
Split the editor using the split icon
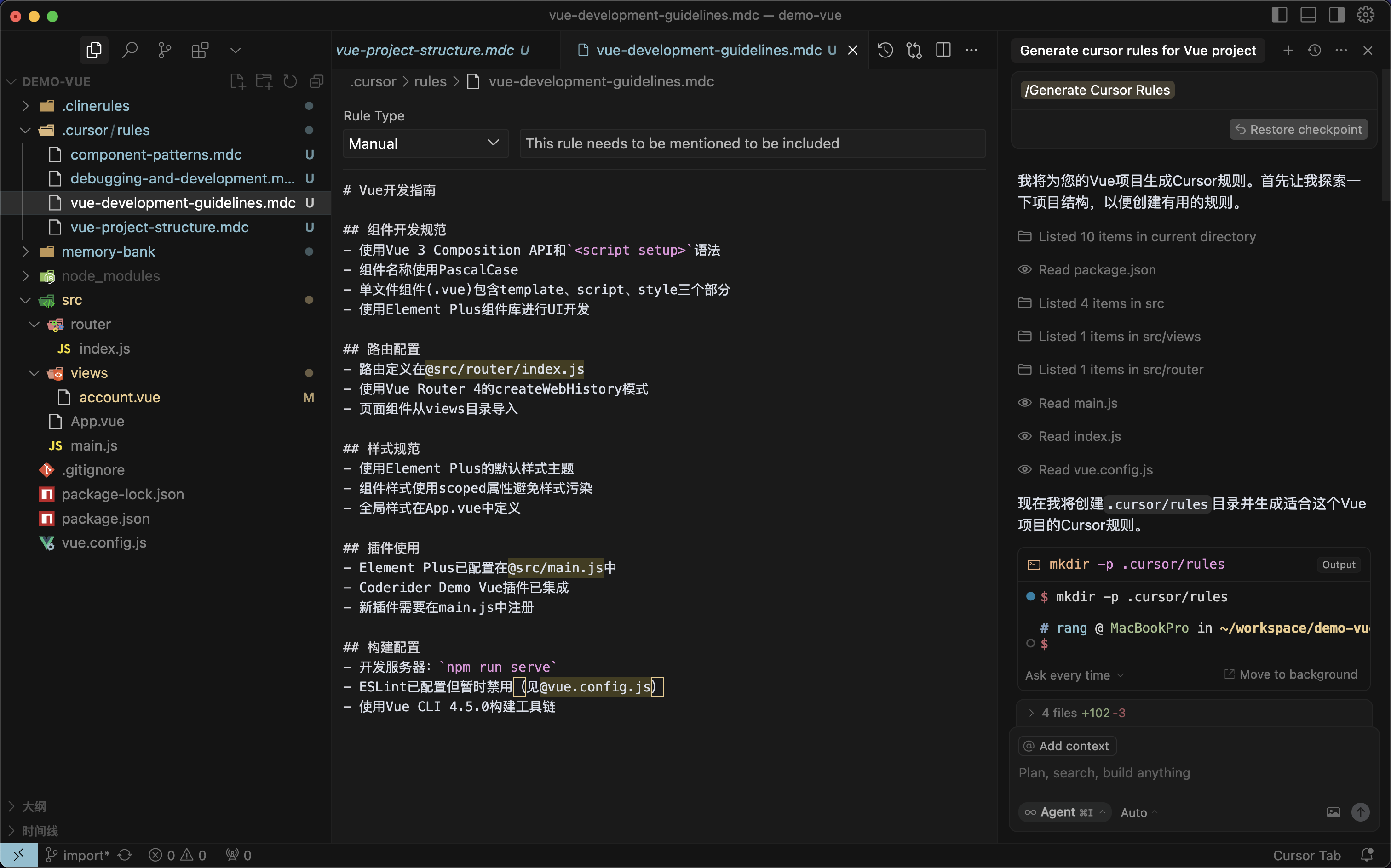click(943, 50)
